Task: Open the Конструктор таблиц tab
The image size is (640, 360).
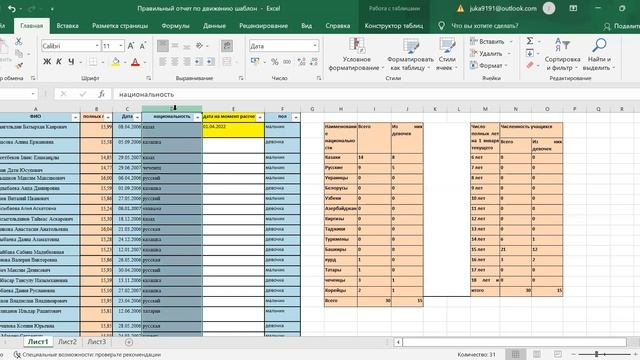Action: [393, 26]
